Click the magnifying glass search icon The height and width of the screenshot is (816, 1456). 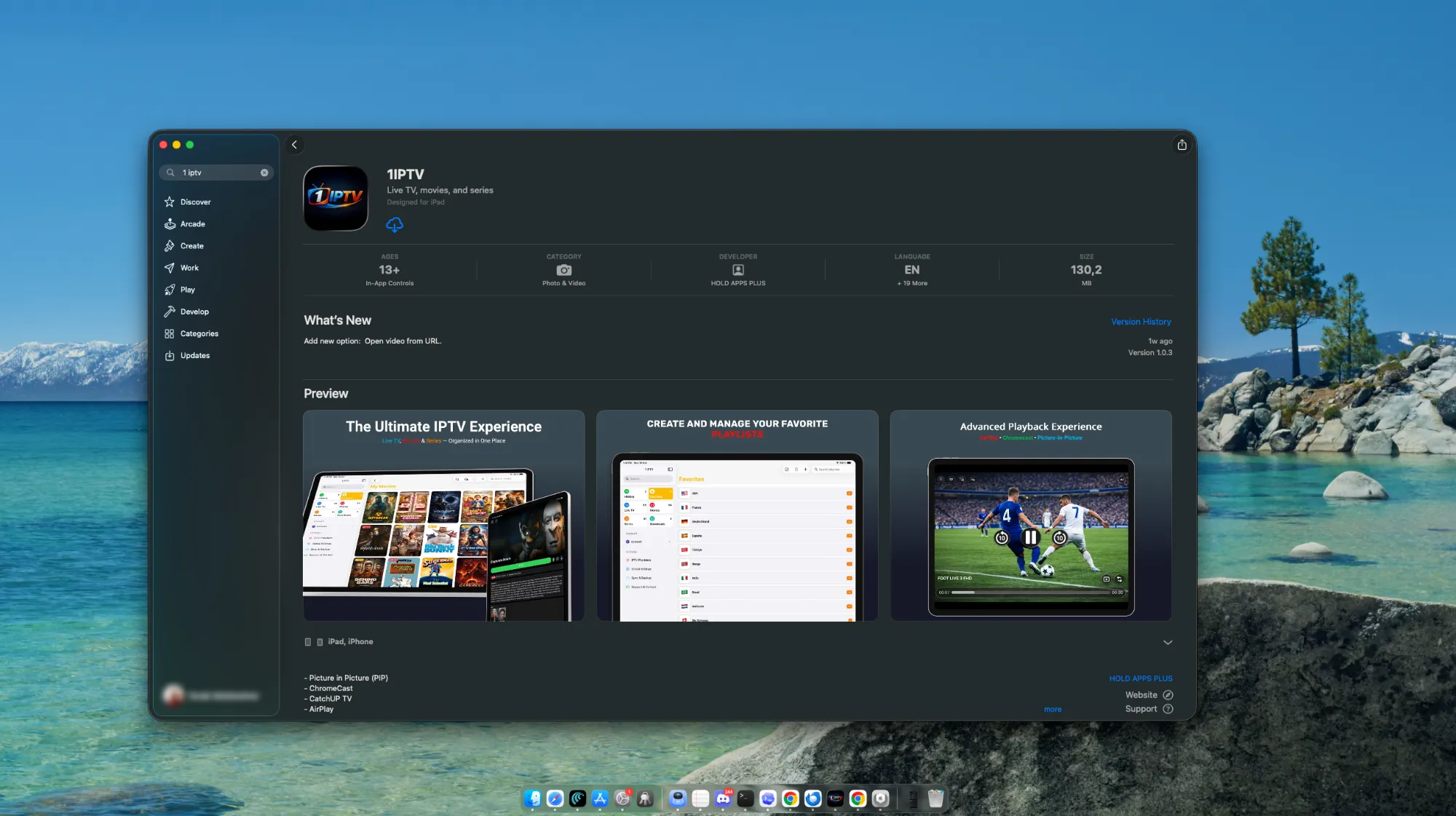[170, 173]
